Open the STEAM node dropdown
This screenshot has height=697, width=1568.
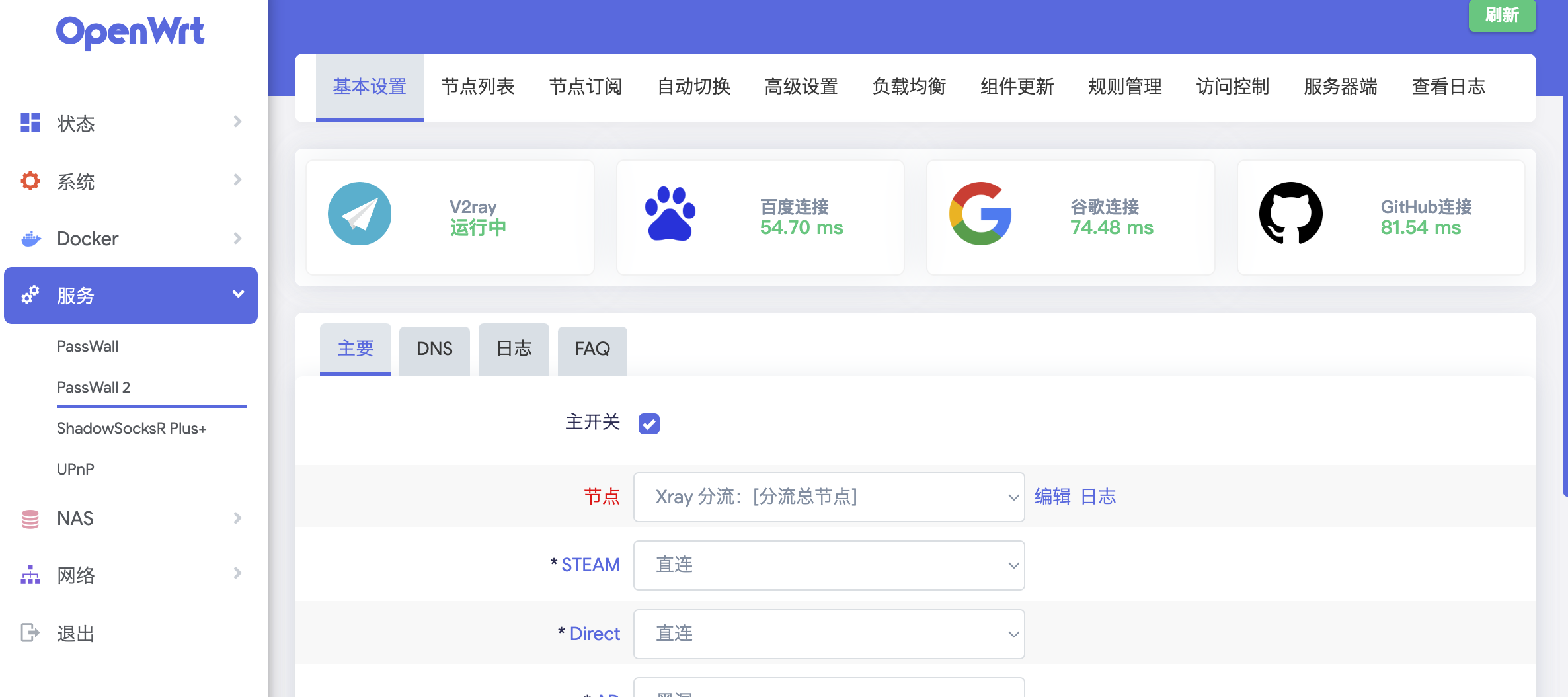click(x=829, y=565)
